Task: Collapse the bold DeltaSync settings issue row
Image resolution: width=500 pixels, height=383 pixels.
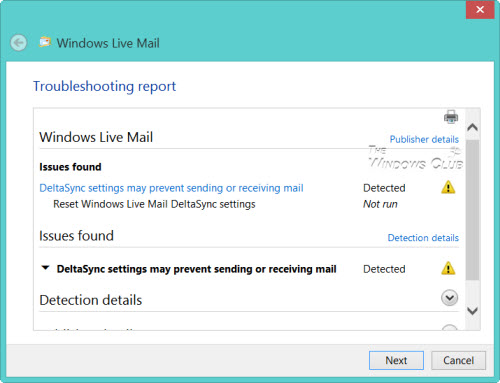Action: 45,268
